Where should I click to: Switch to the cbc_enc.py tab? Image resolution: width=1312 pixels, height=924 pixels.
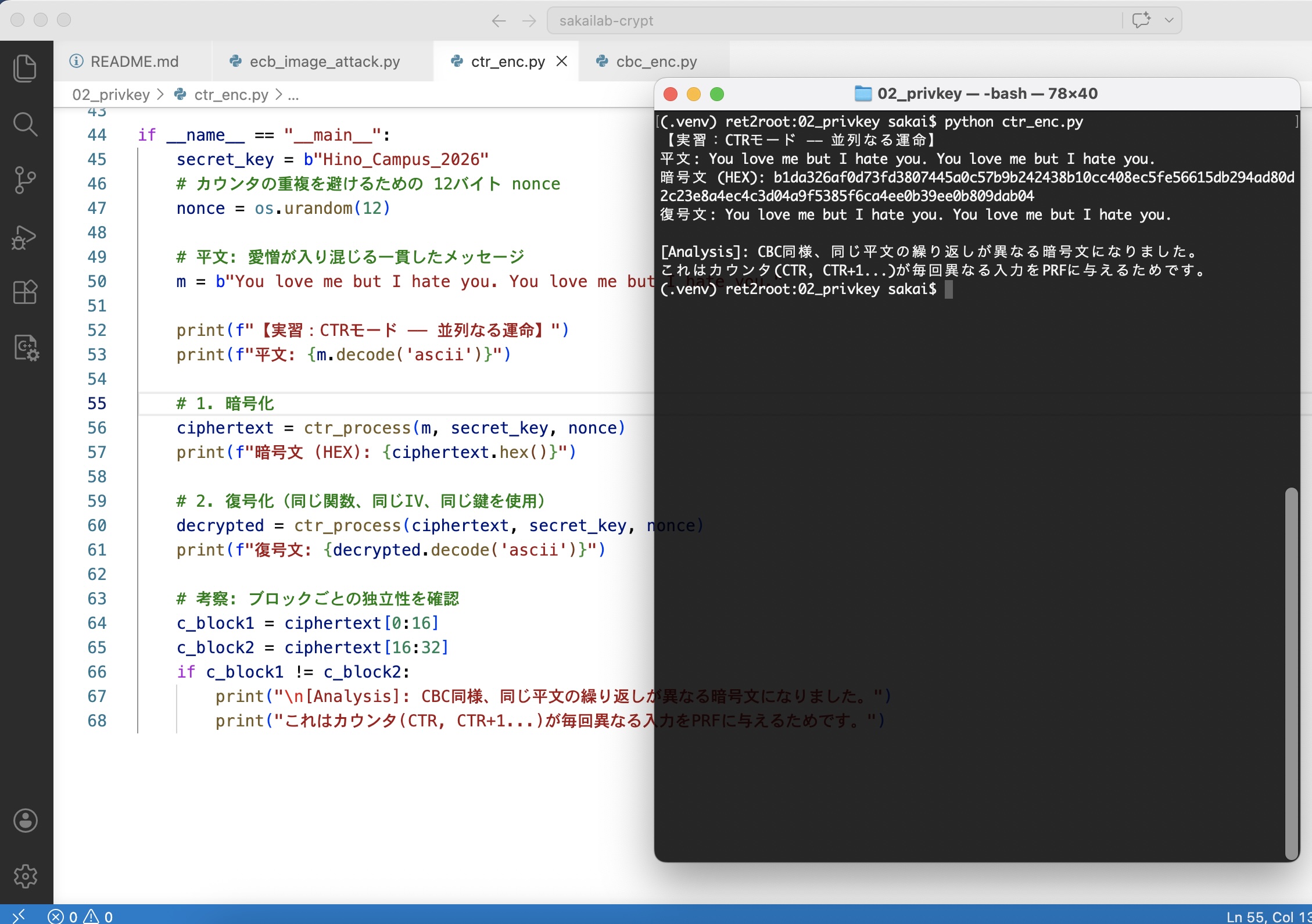655,62
